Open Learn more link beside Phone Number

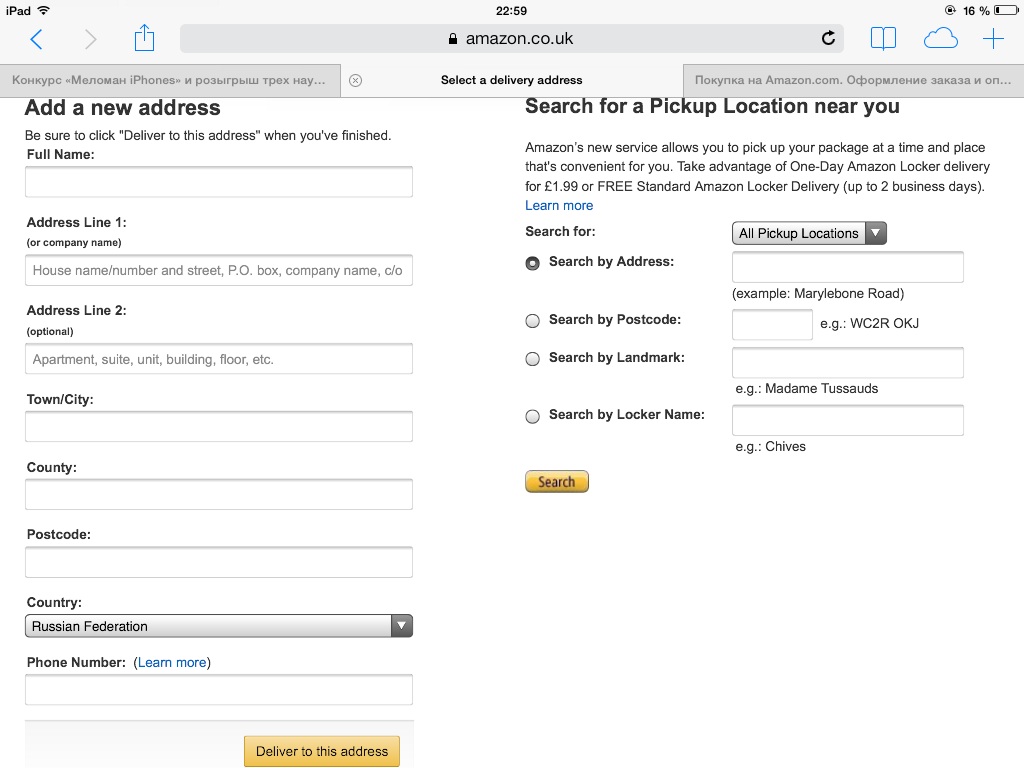[172, 663]
